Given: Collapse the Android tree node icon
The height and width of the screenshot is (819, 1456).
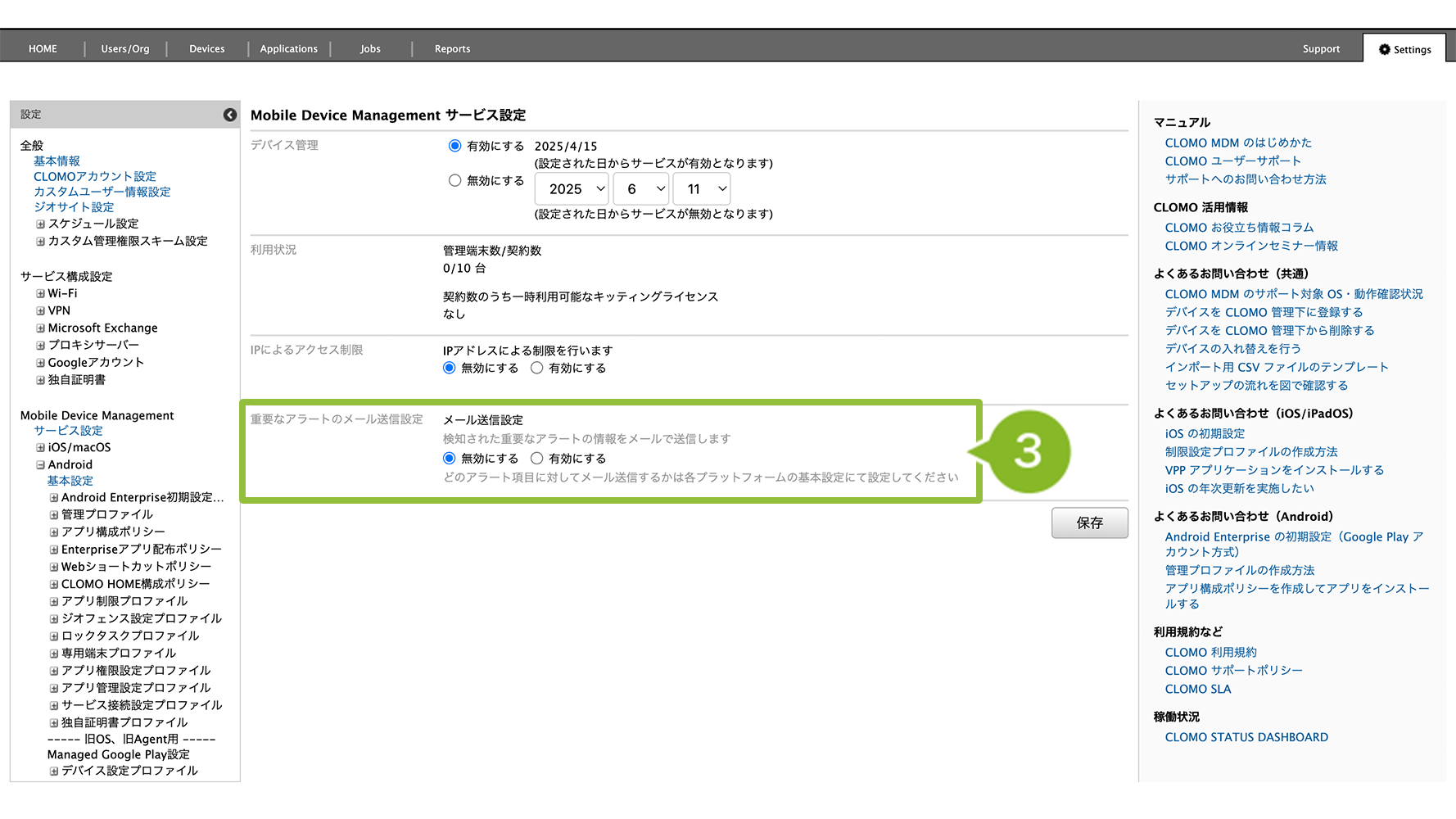Looking at the screenshot, I should (x=40, y=465).
